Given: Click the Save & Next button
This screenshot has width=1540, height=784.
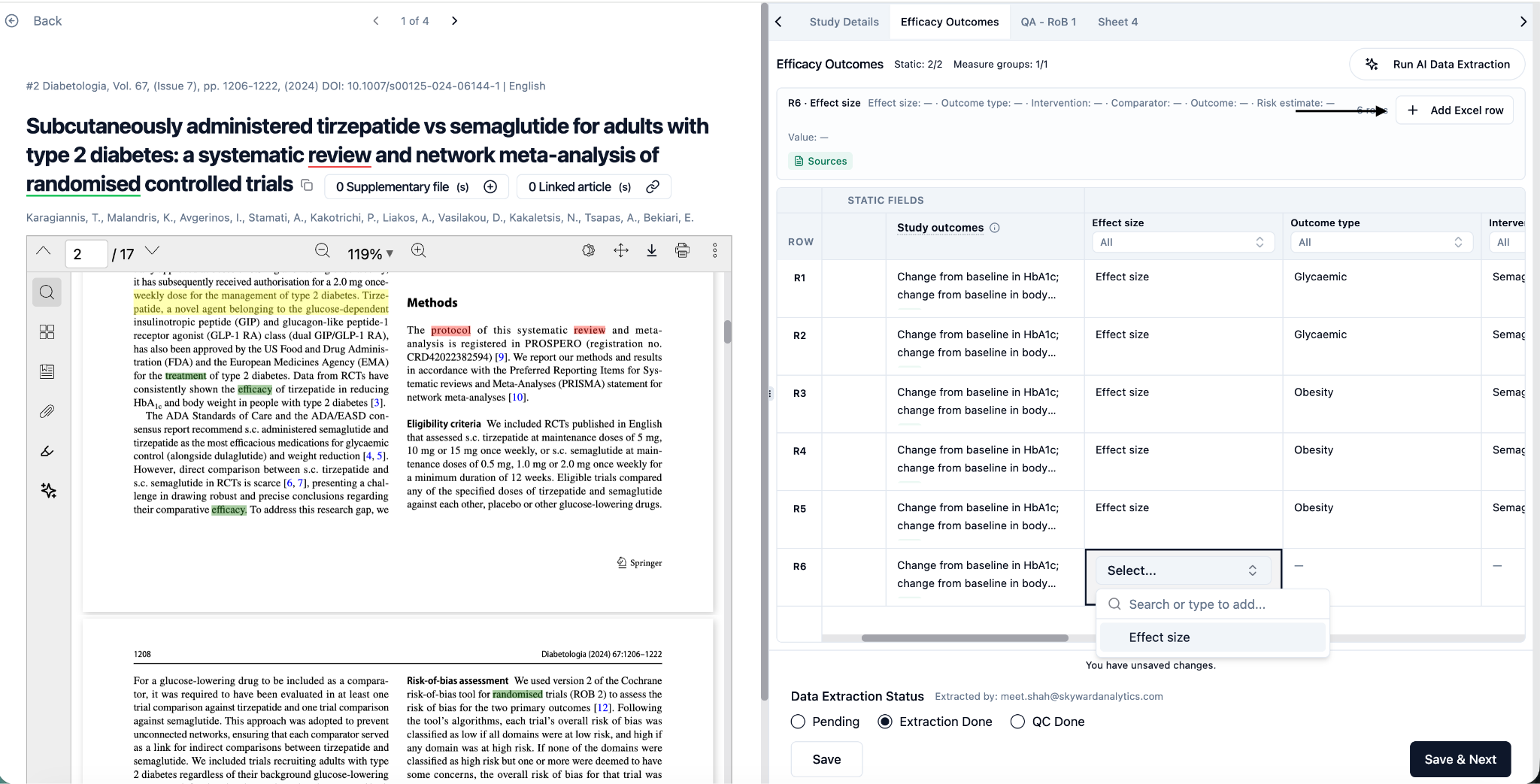Looking at the screenshot, I should (x=1460, y=759).
